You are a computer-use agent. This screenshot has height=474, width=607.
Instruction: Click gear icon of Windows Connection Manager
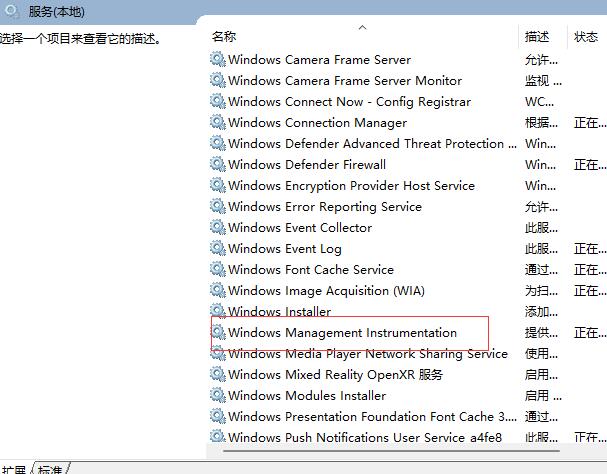(x=218, y=123)
